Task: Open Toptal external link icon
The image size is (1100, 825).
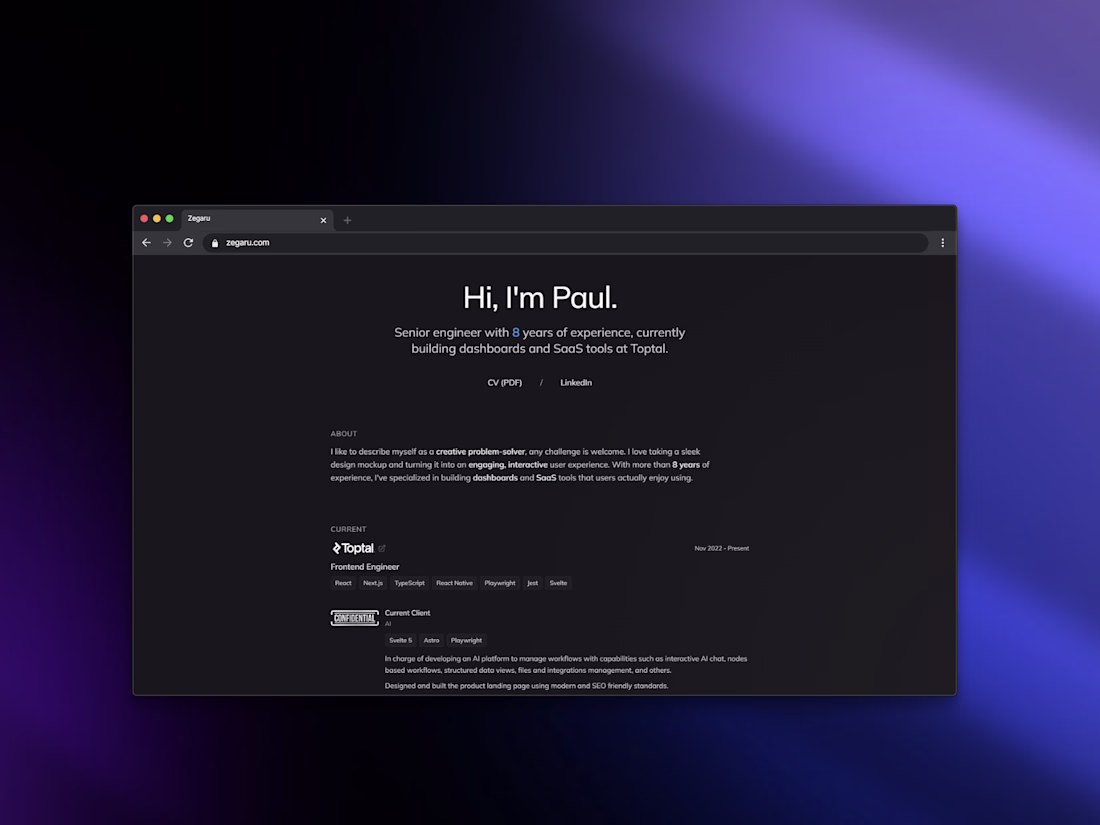Action: pyautogui.click(x=382, y=549)
